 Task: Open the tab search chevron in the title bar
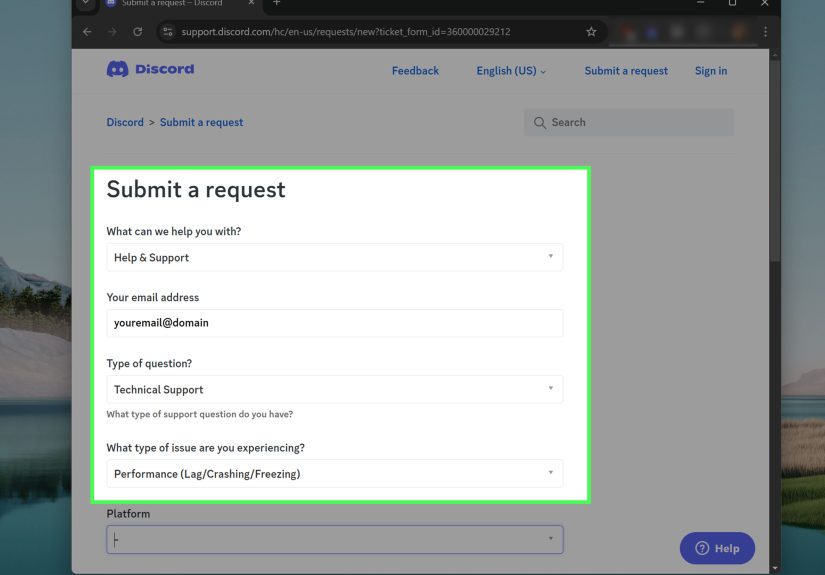pyautogui.click(x=85, y=3)
